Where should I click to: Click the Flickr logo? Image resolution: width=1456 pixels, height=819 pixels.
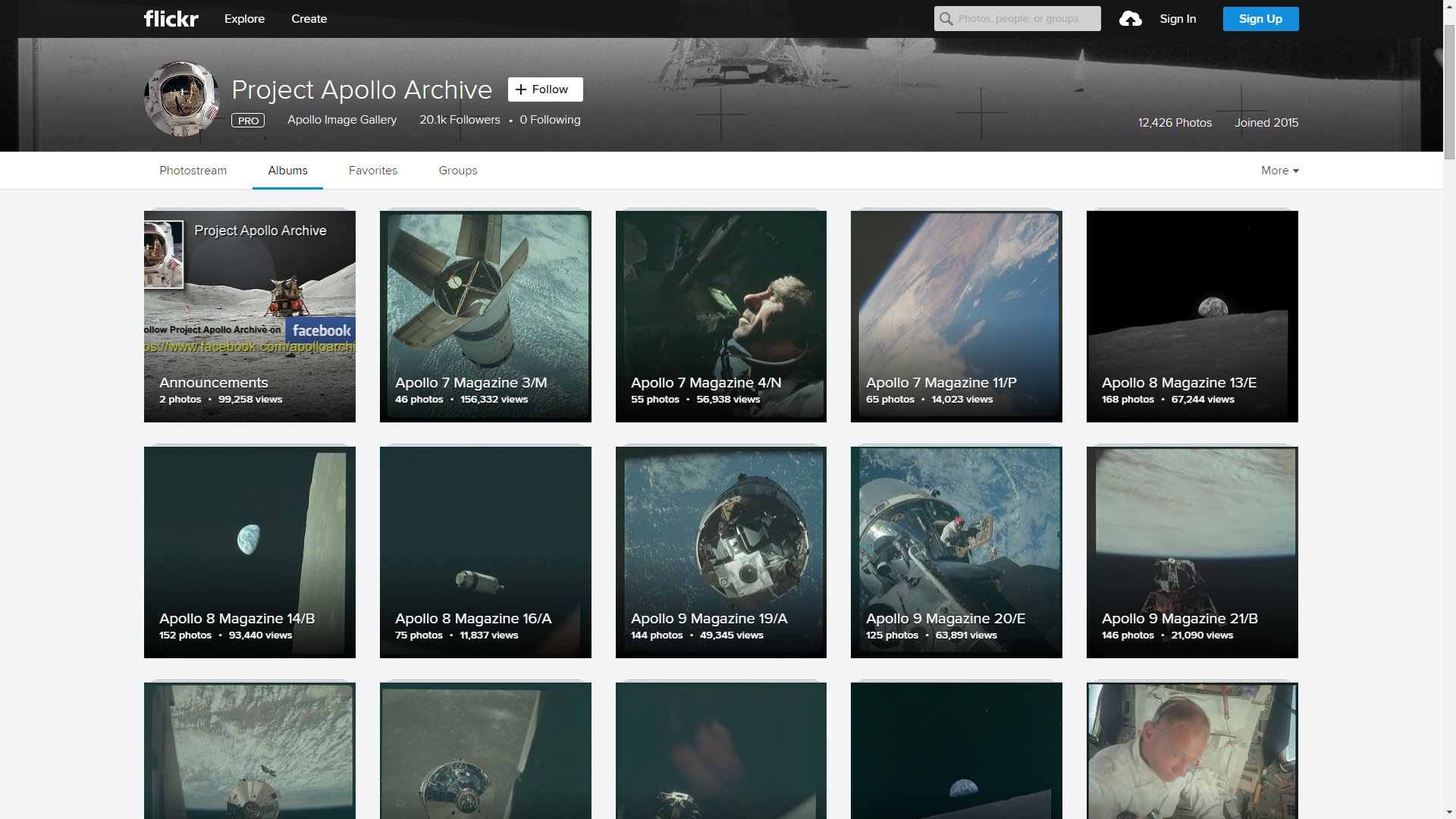point(171,19)
